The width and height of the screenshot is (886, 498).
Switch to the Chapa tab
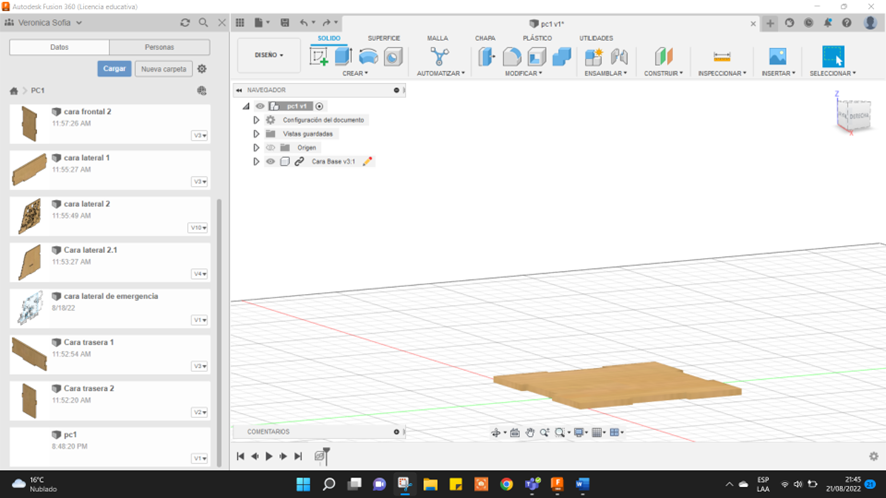point(485,38)
